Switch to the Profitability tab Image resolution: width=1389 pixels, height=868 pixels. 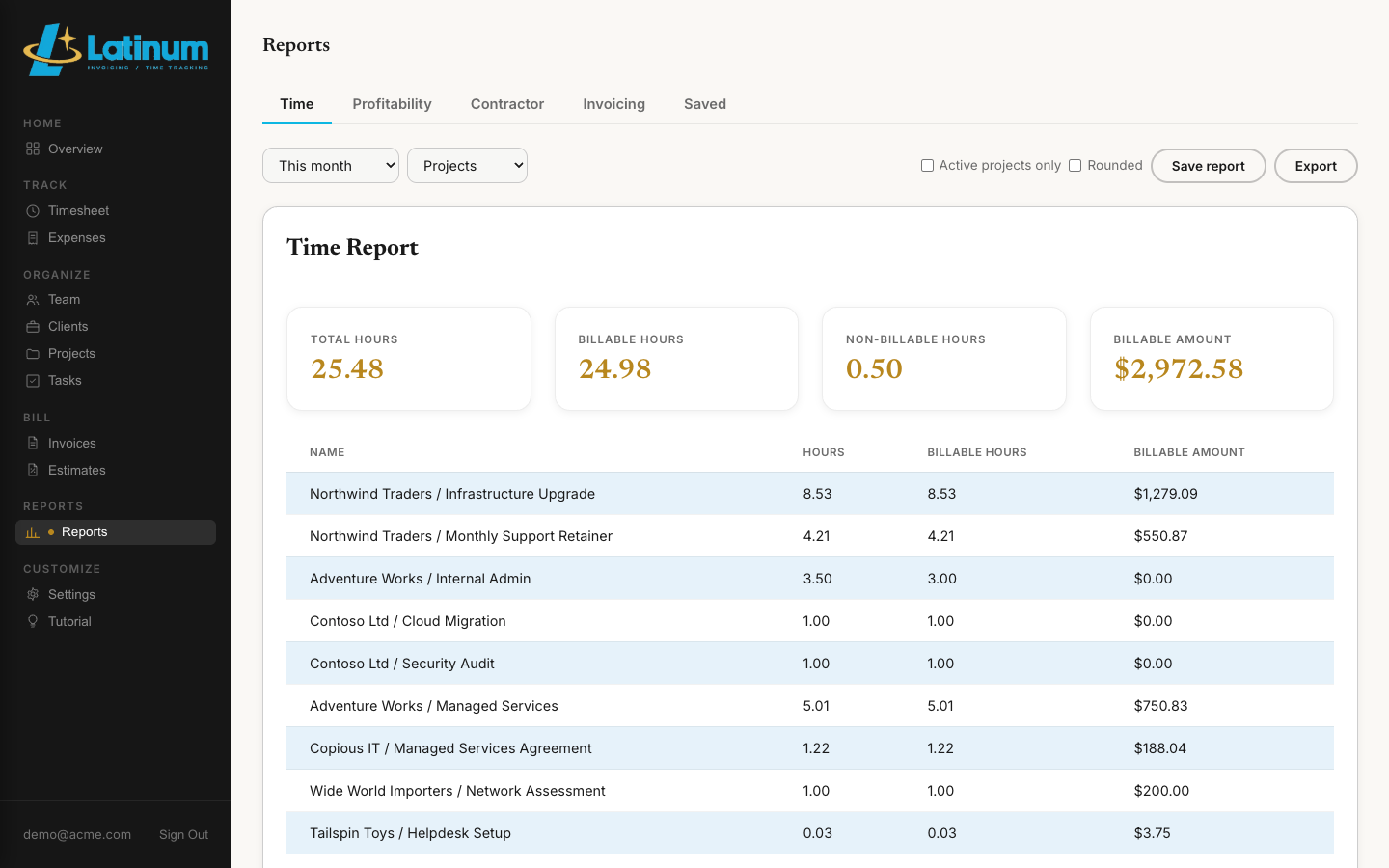[x=392, y=104]
